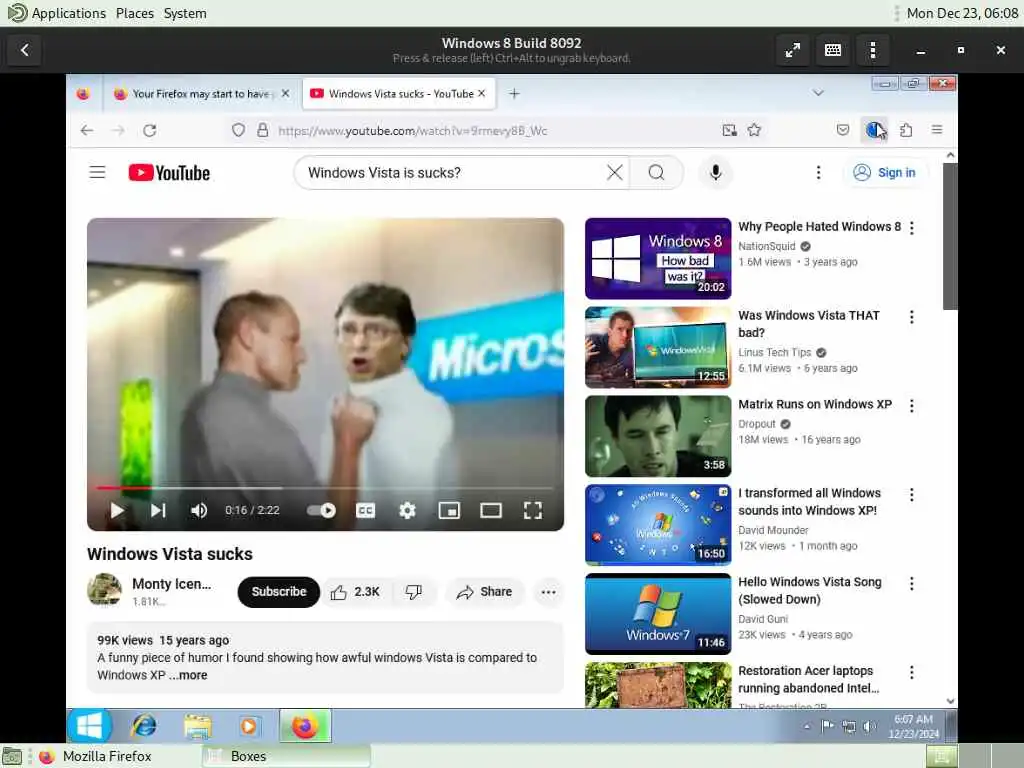This screenshot has width=1024, height=768.
Task: Go back in Boxes header
Action: click(24, 50)
